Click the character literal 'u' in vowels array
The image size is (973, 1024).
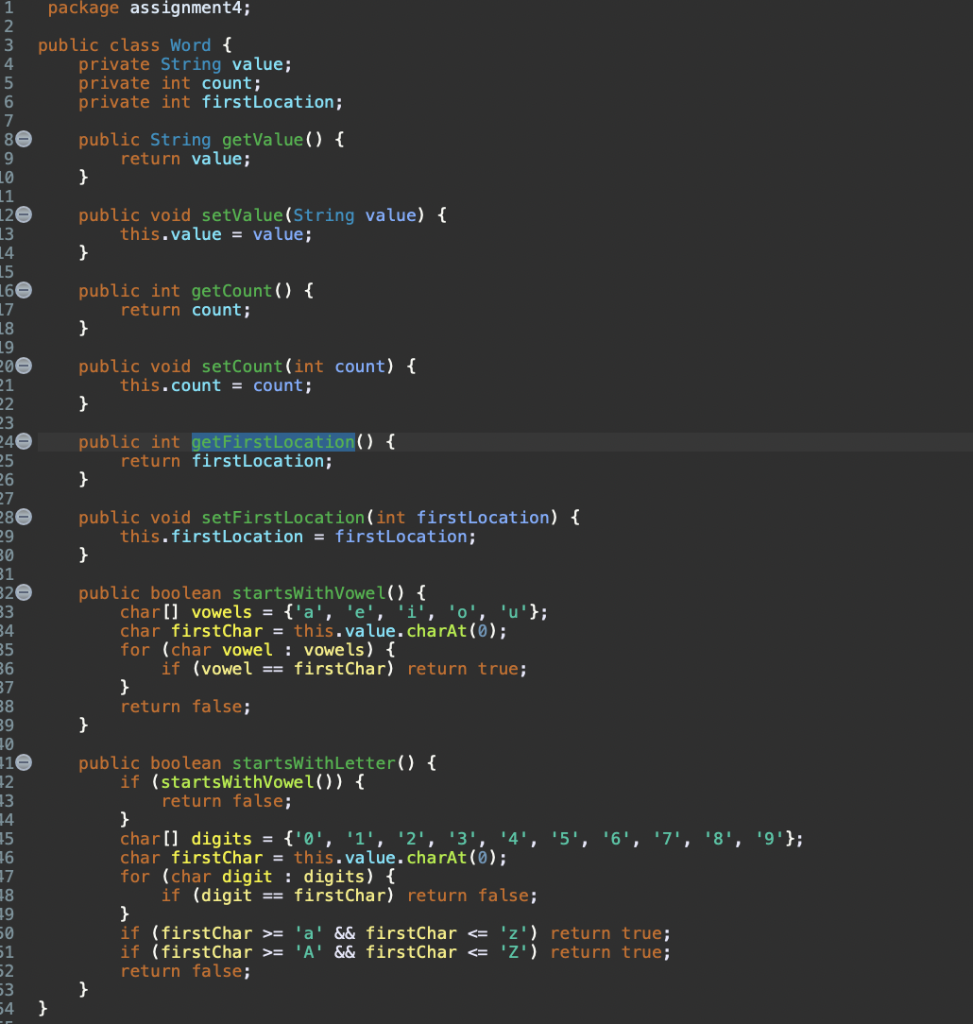point(514,613)
